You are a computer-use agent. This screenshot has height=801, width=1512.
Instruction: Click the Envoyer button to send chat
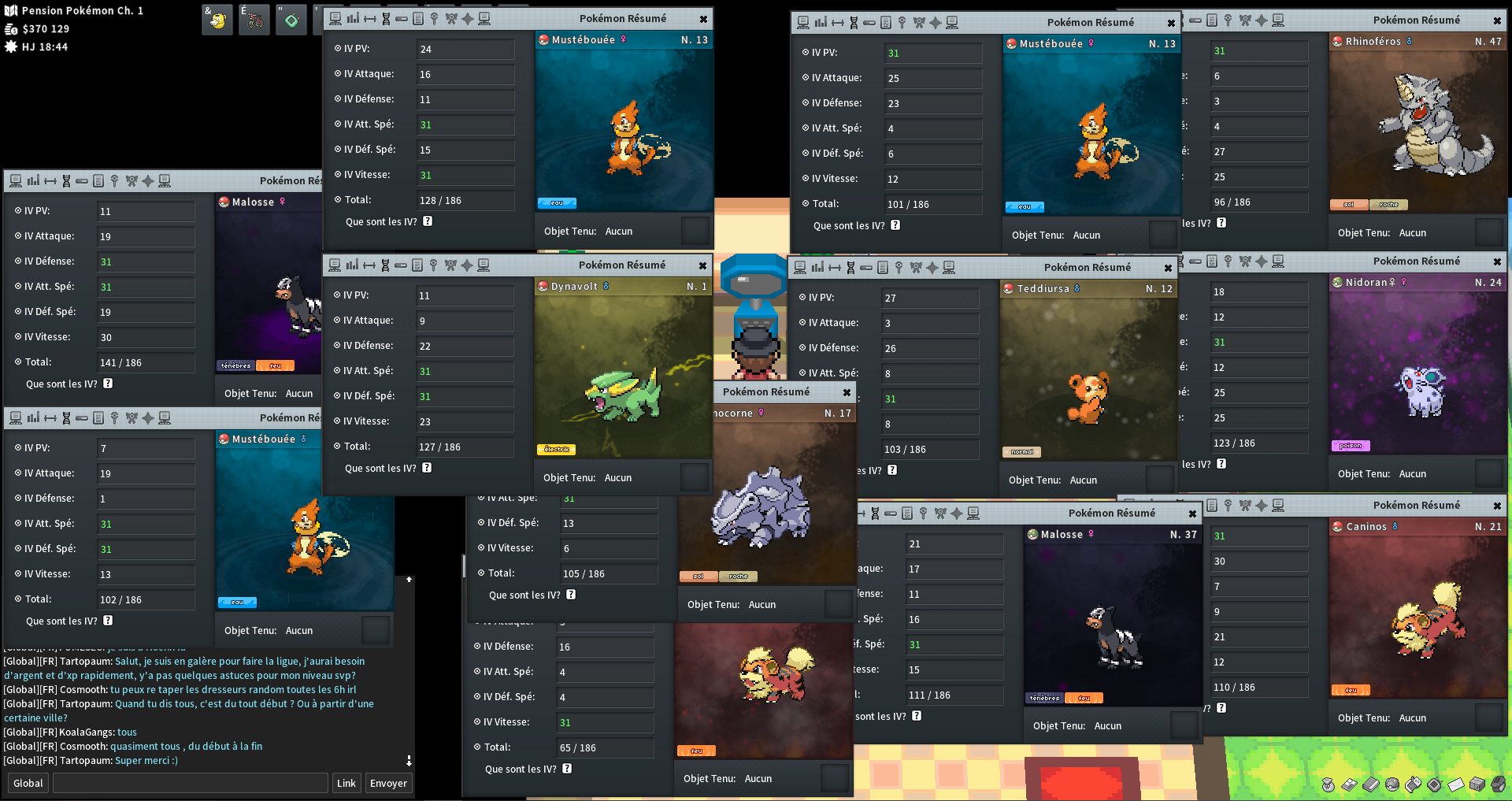[388, 783]
